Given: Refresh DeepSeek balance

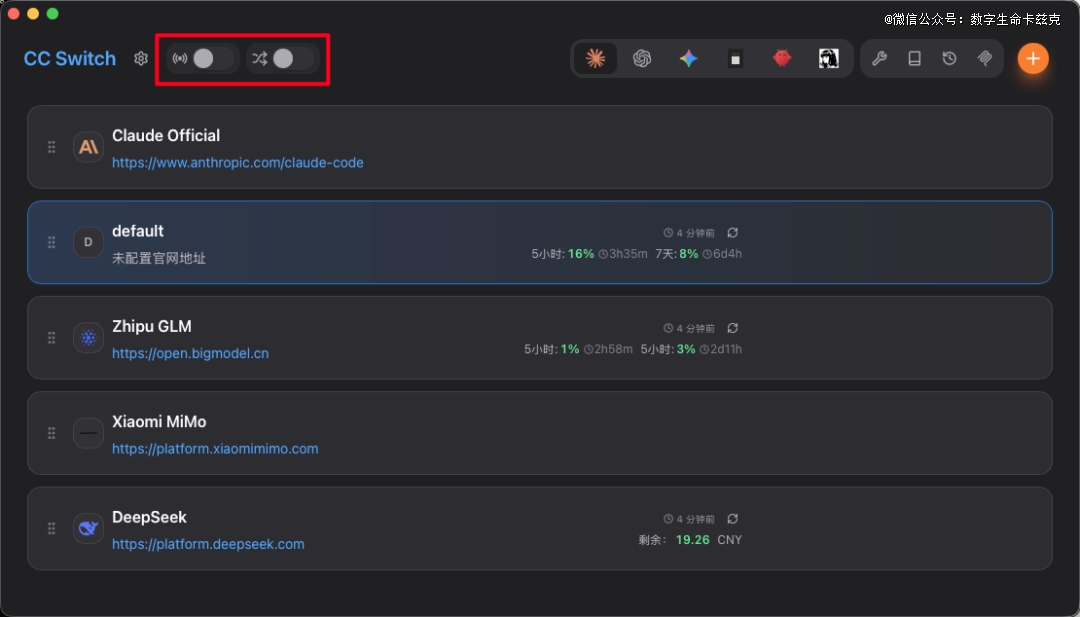Looking at the screenshot, I should point(733,519).
